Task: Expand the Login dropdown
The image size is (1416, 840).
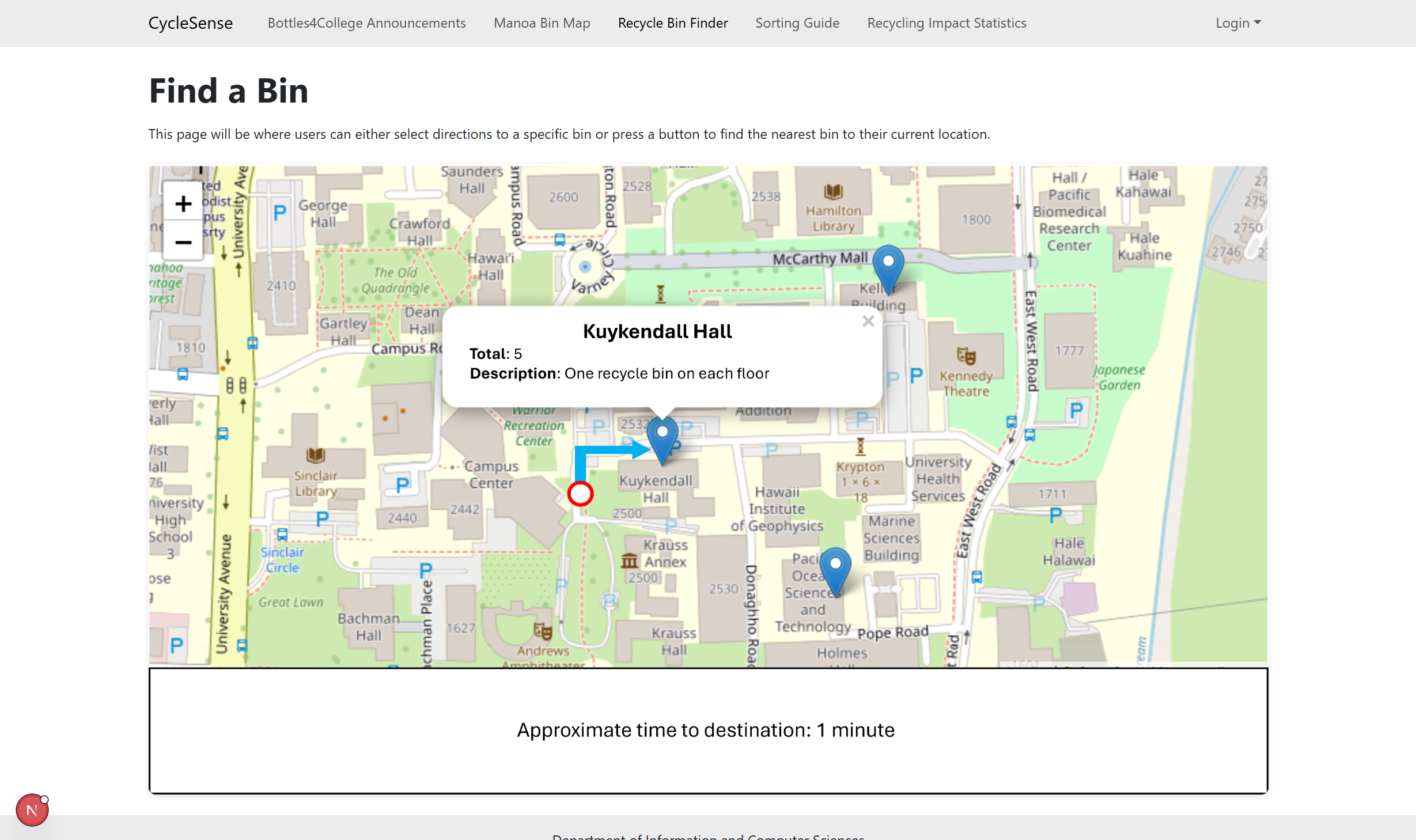Action: pyautogui.click(x=1237, y=23)
